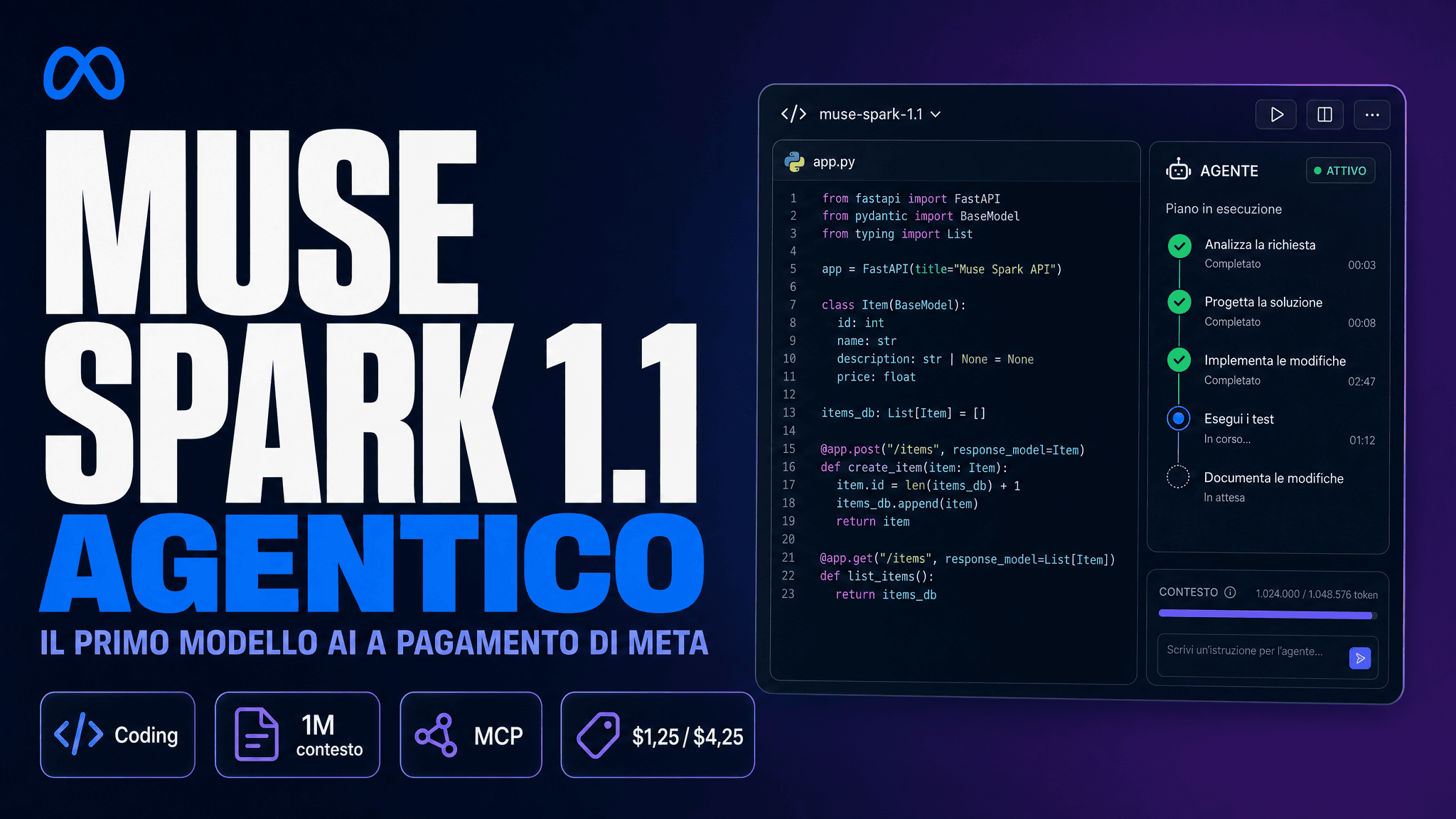Click the pending circle for Documenta le modifiche

click(1178, 477)
